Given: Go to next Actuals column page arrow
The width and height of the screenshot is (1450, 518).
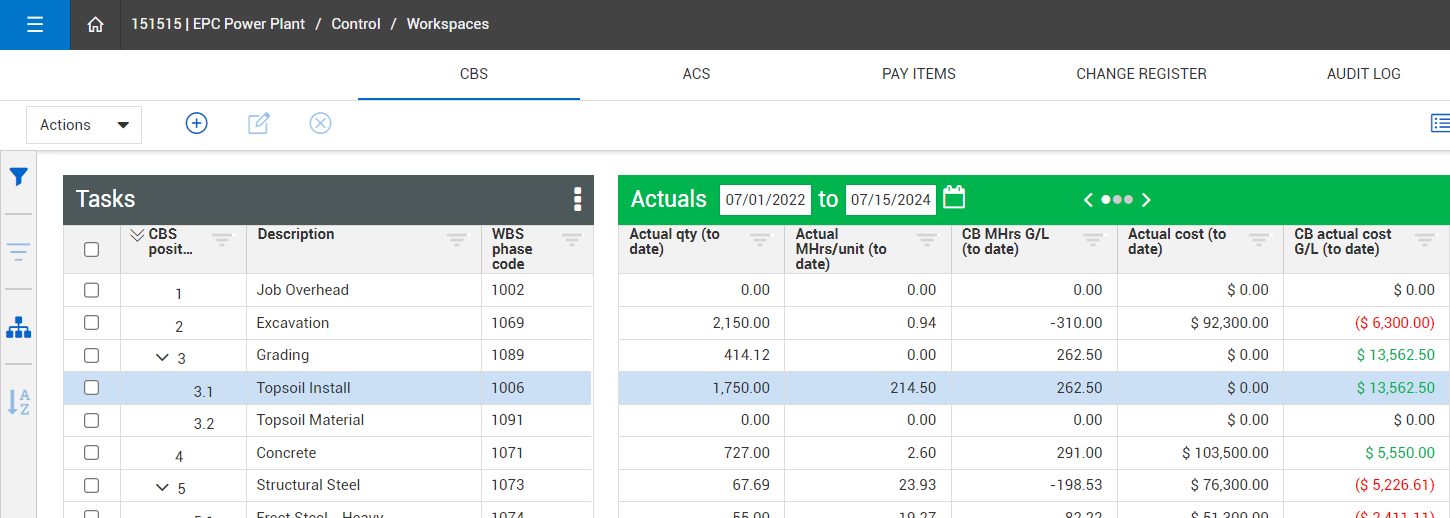Looking at the screenshot, I should point(1146,200).
